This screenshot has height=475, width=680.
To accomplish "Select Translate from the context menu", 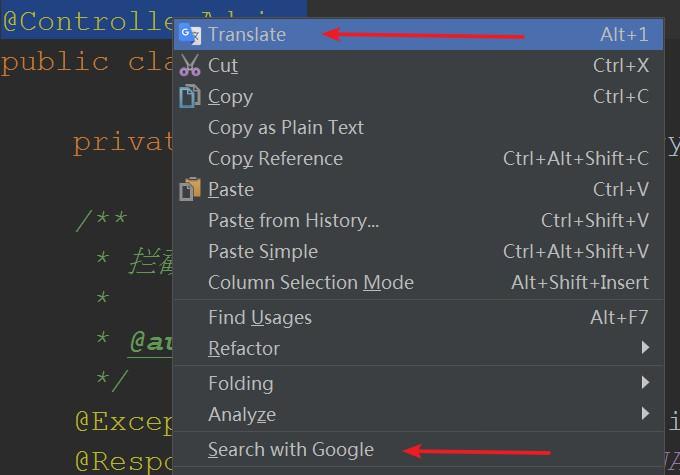I will [247, 35].
